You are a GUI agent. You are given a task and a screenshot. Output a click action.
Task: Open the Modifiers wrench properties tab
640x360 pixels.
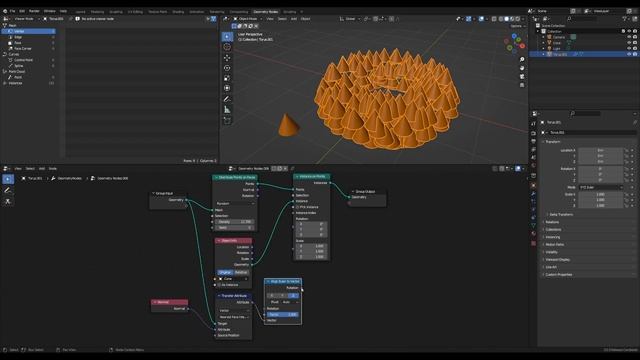(x=533, y=193)
